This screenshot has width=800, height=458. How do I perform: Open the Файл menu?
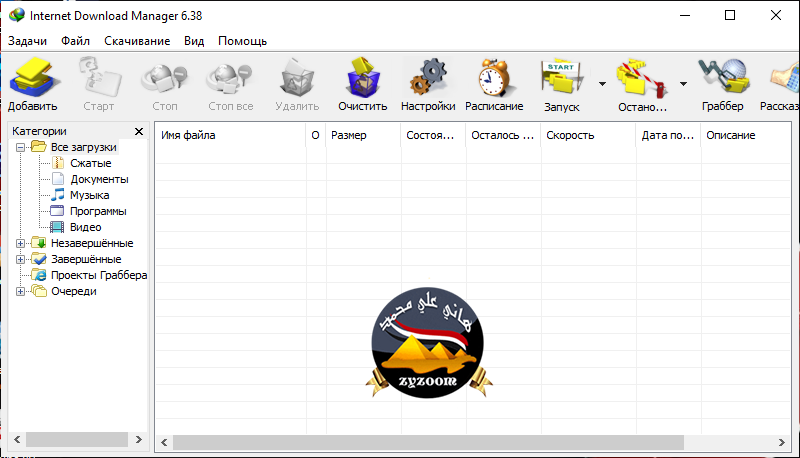pyautogui.click(x=76, y=41)
